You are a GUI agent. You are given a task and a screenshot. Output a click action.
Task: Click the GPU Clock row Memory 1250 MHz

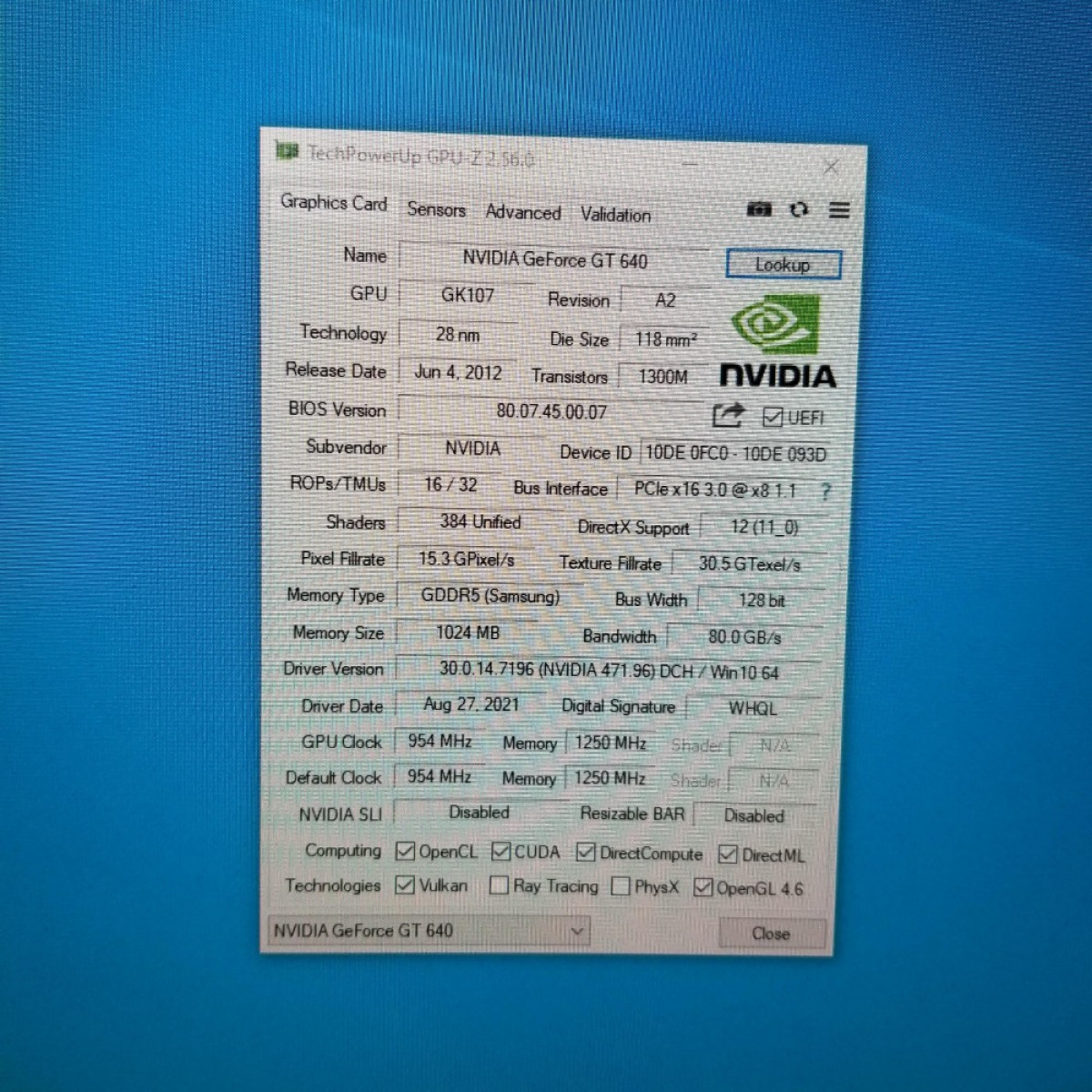(610, 743)
